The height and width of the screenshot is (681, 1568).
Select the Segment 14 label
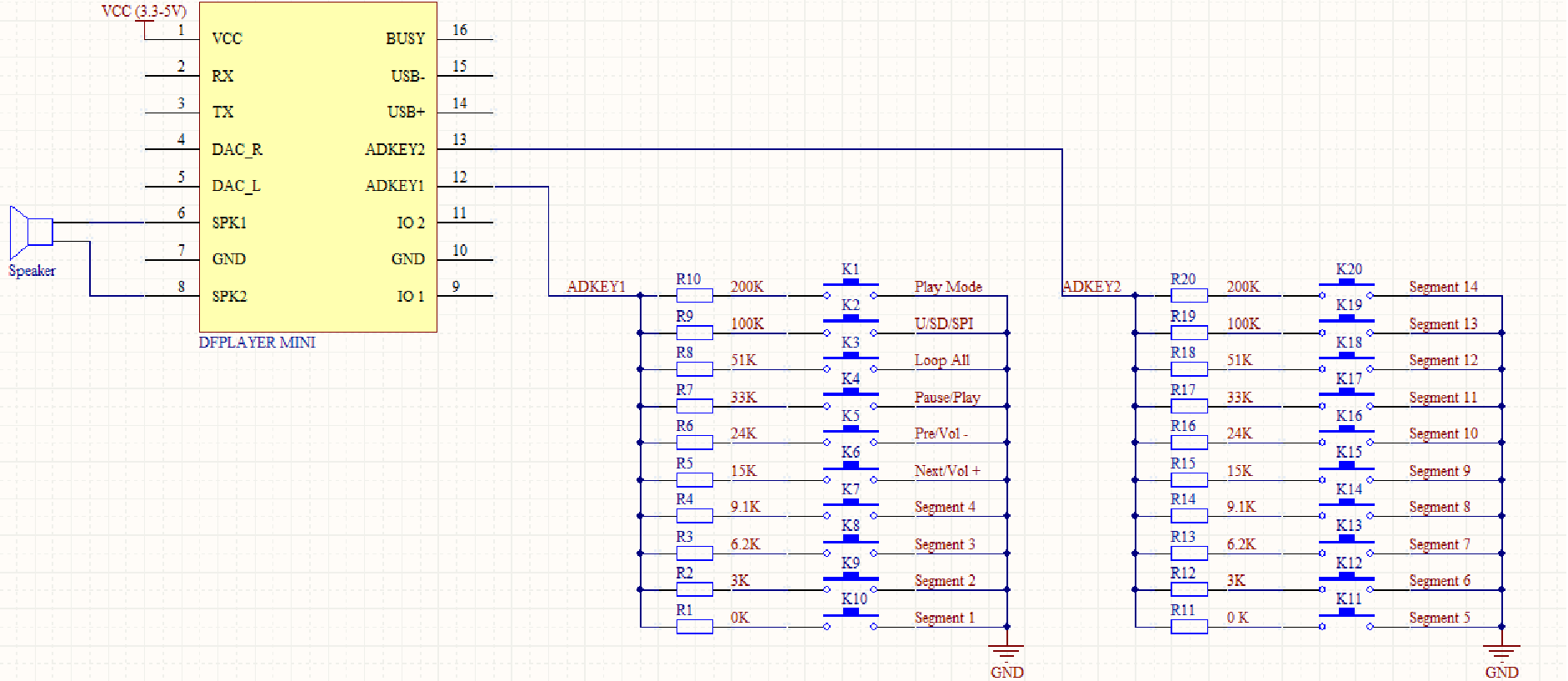coord(1443,287)
